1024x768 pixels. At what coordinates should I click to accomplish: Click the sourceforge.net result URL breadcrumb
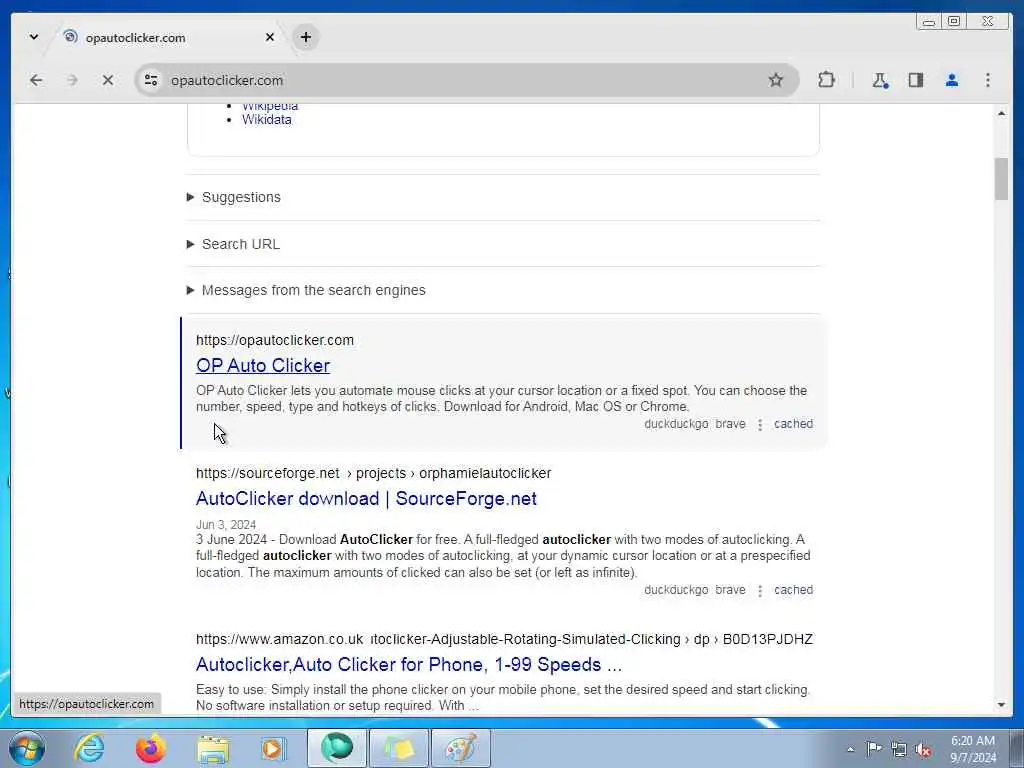(x=374, y=473)
